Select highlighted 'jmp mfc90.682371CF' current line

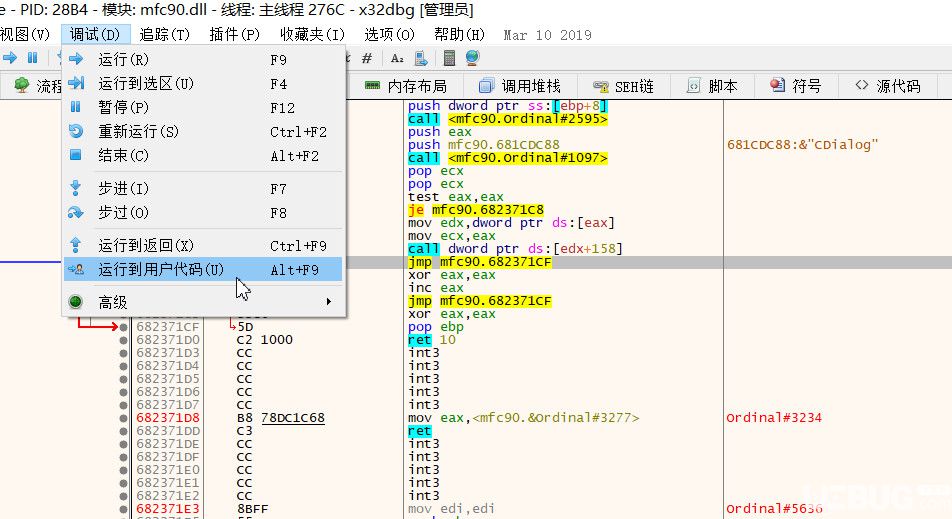(x=480, y=262)
